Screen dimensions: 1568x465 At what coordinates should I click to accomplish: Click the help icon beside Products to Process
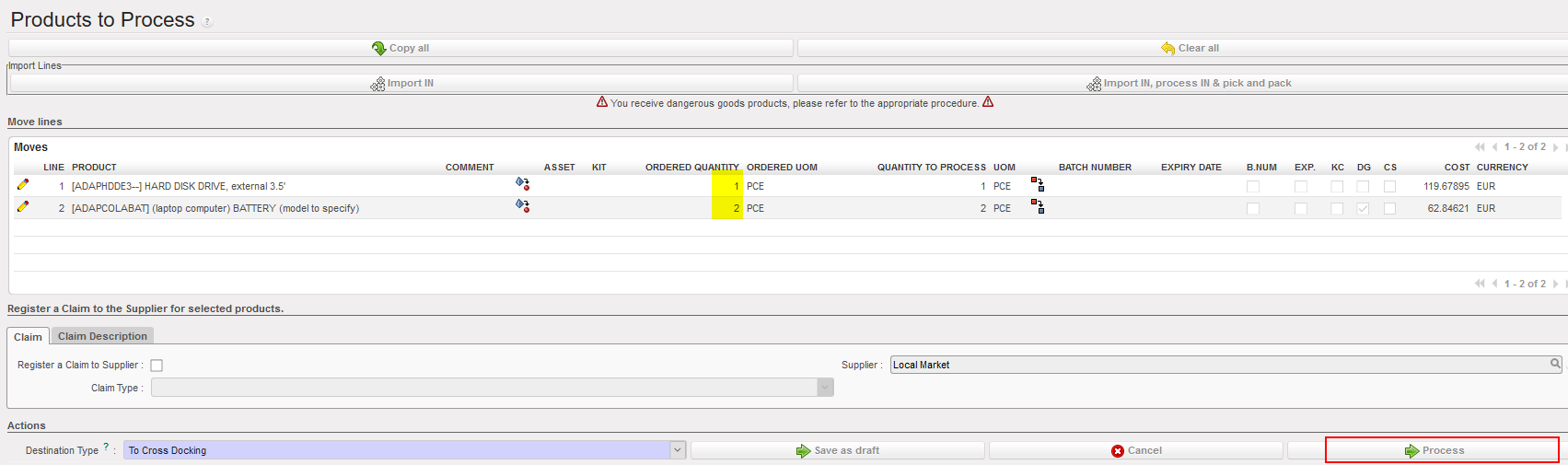point(207,22)
